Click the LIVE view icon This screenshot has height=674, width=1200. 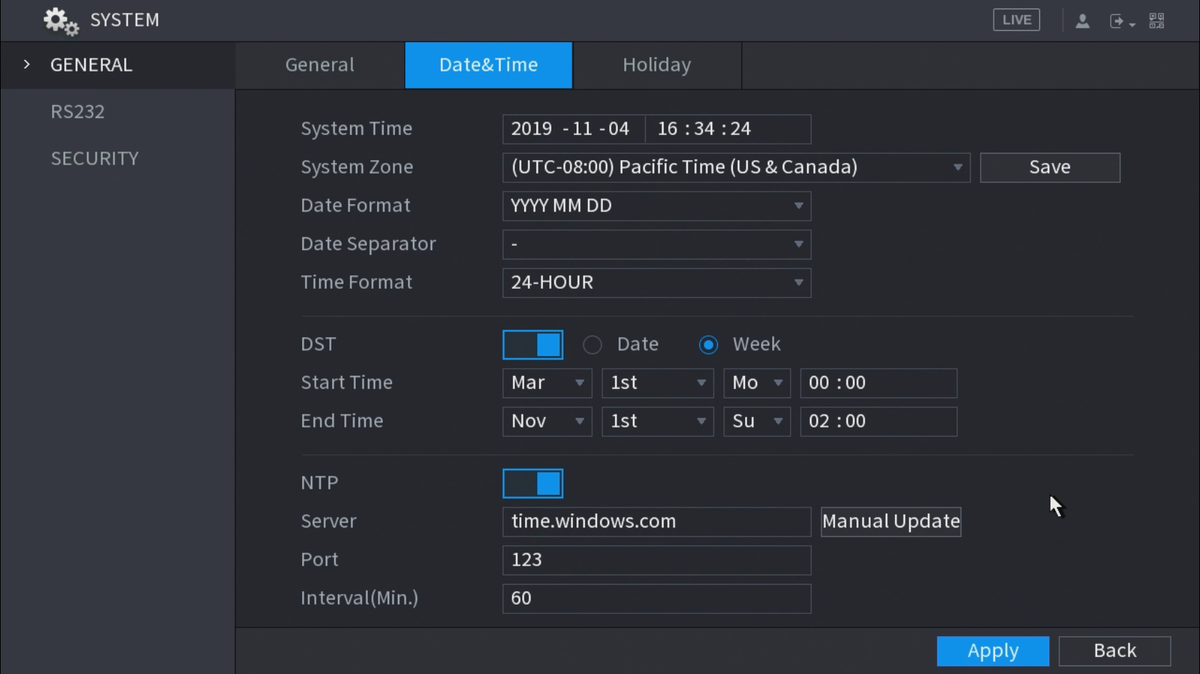tap(1016, 20)
